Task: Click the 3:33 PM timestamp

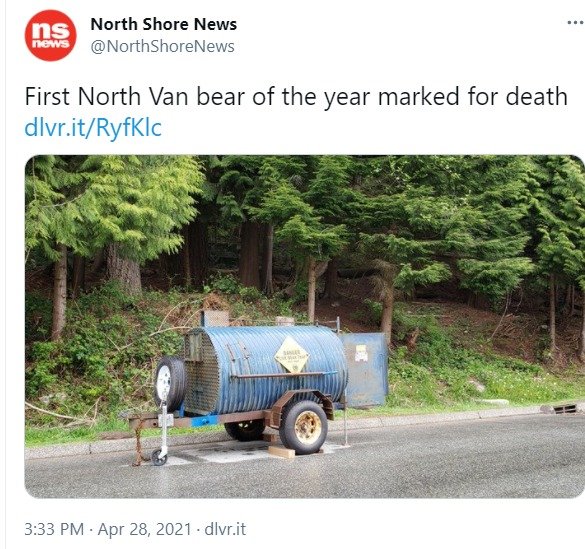Action: tap(54, 529)
